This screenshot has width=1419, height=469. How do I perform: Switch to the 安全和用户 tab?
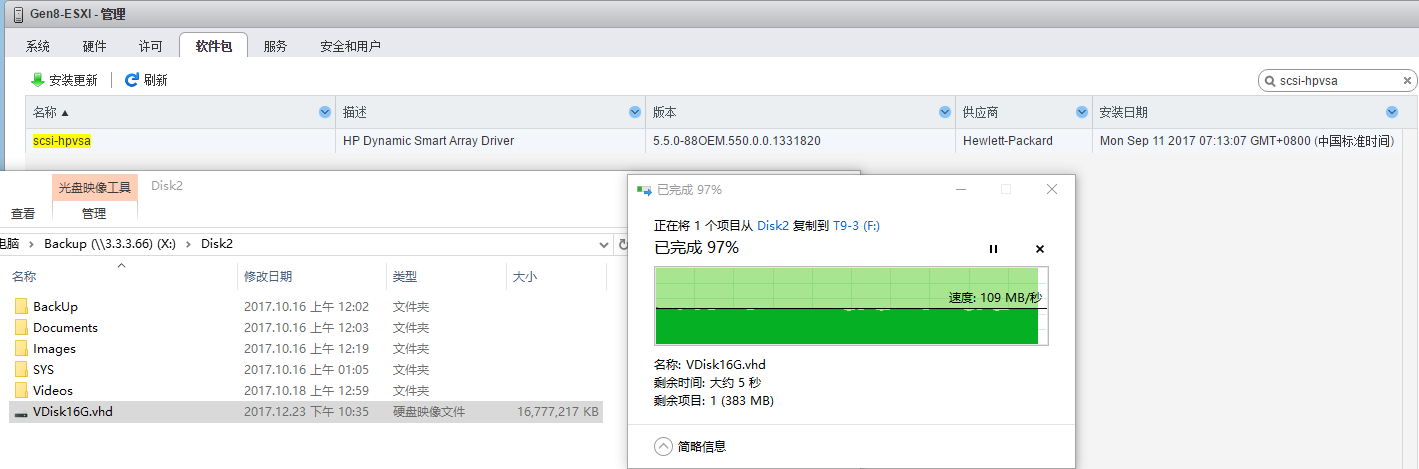(350, 46)
